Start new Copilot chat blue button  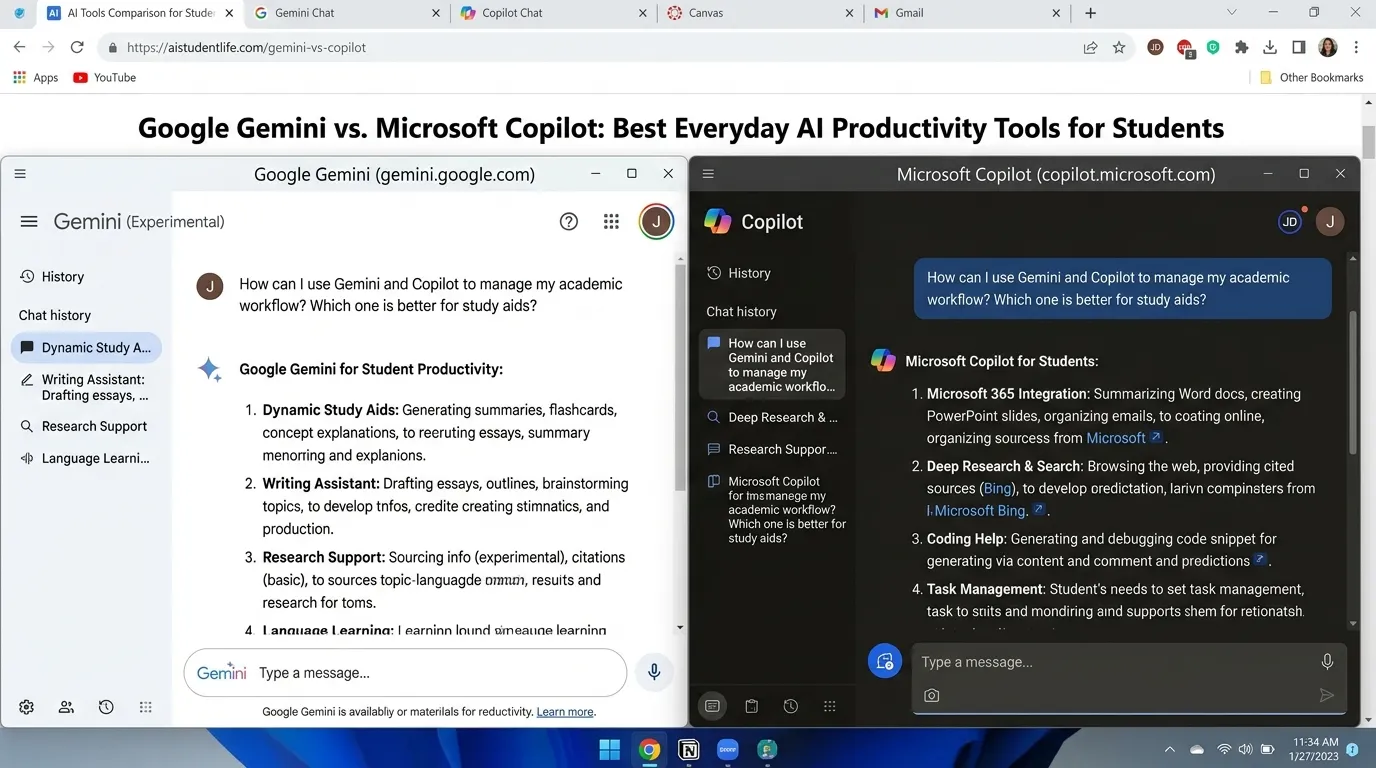point(885,661)
